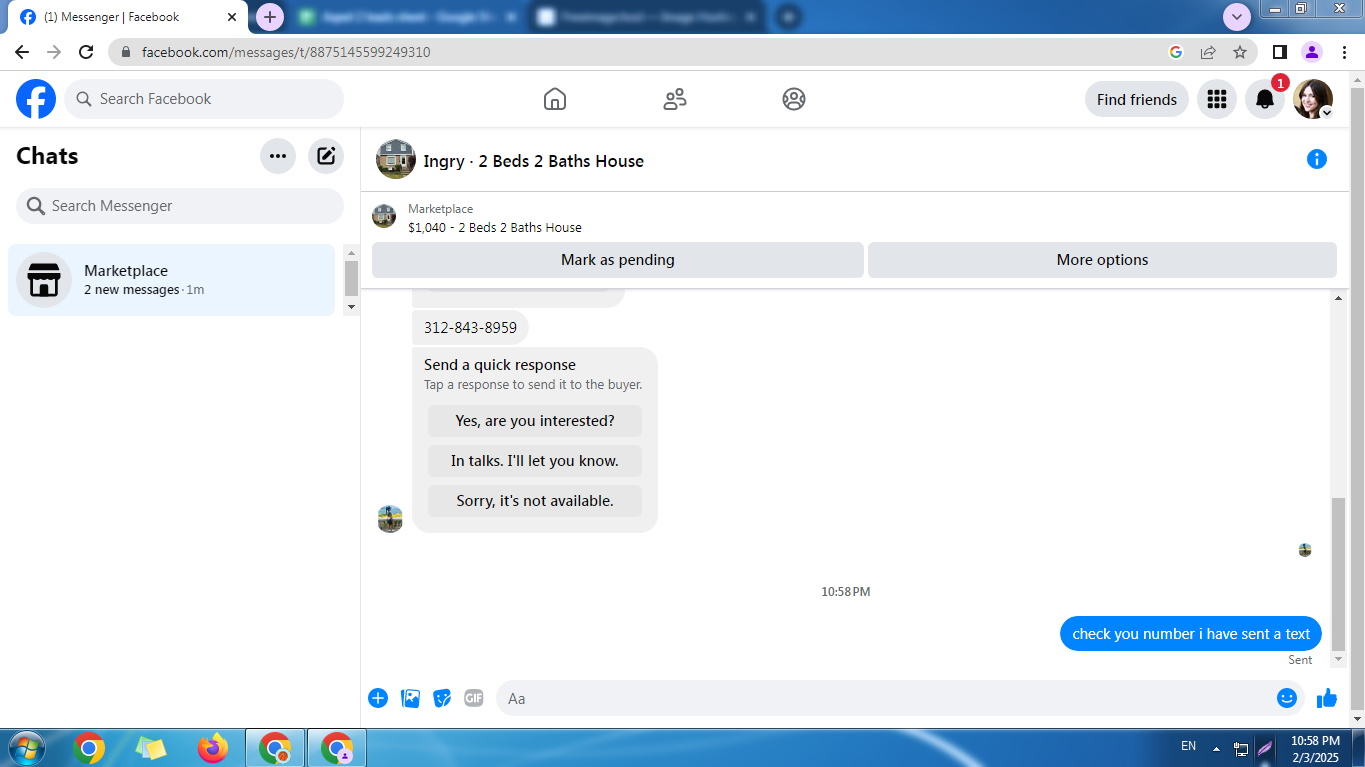
Task: Send a thumbs-up like
Action: pos(1327,698)
